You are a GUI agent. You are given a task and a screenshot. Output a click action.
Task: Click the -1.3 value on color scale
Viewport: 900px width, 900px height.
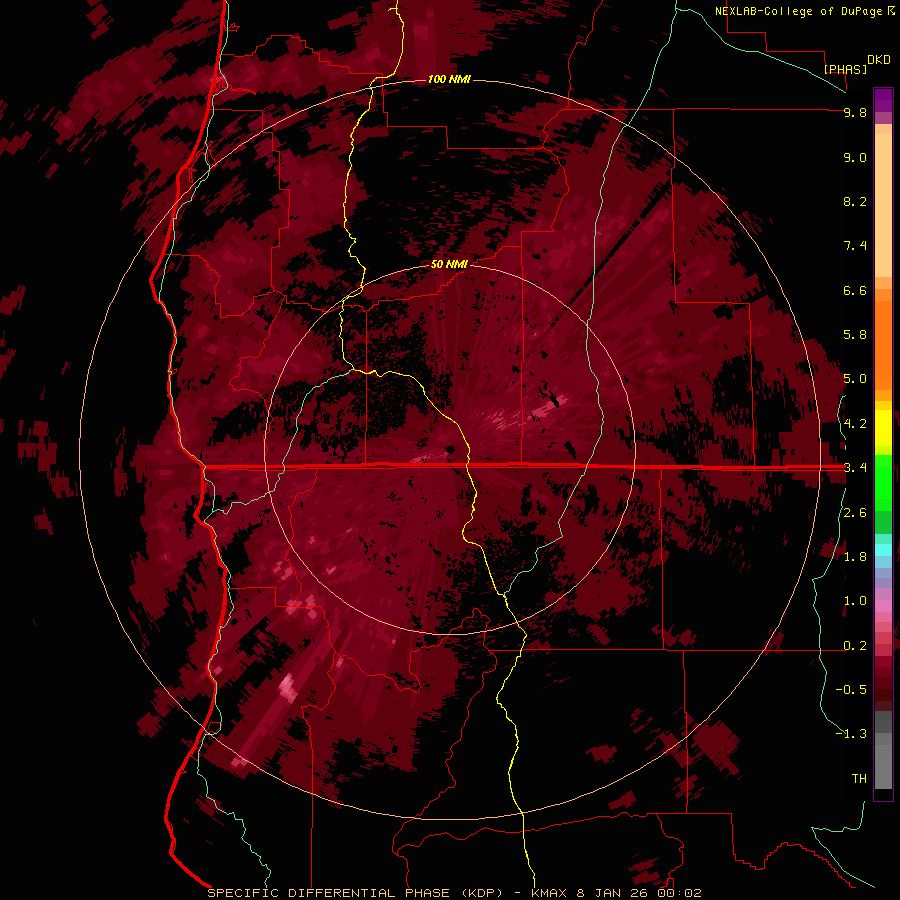851,734
